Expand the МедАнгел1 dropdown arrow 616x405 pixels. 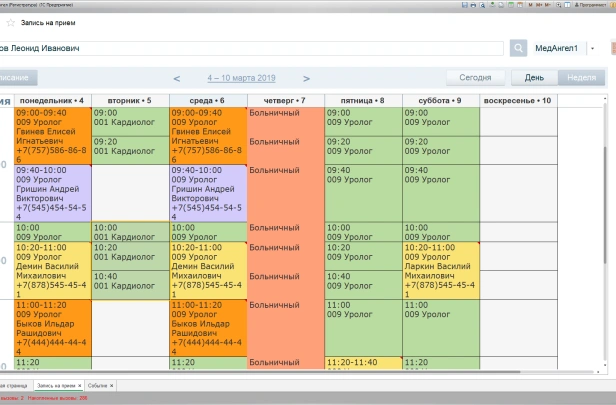pyautogui.click(x=592, y=48)
